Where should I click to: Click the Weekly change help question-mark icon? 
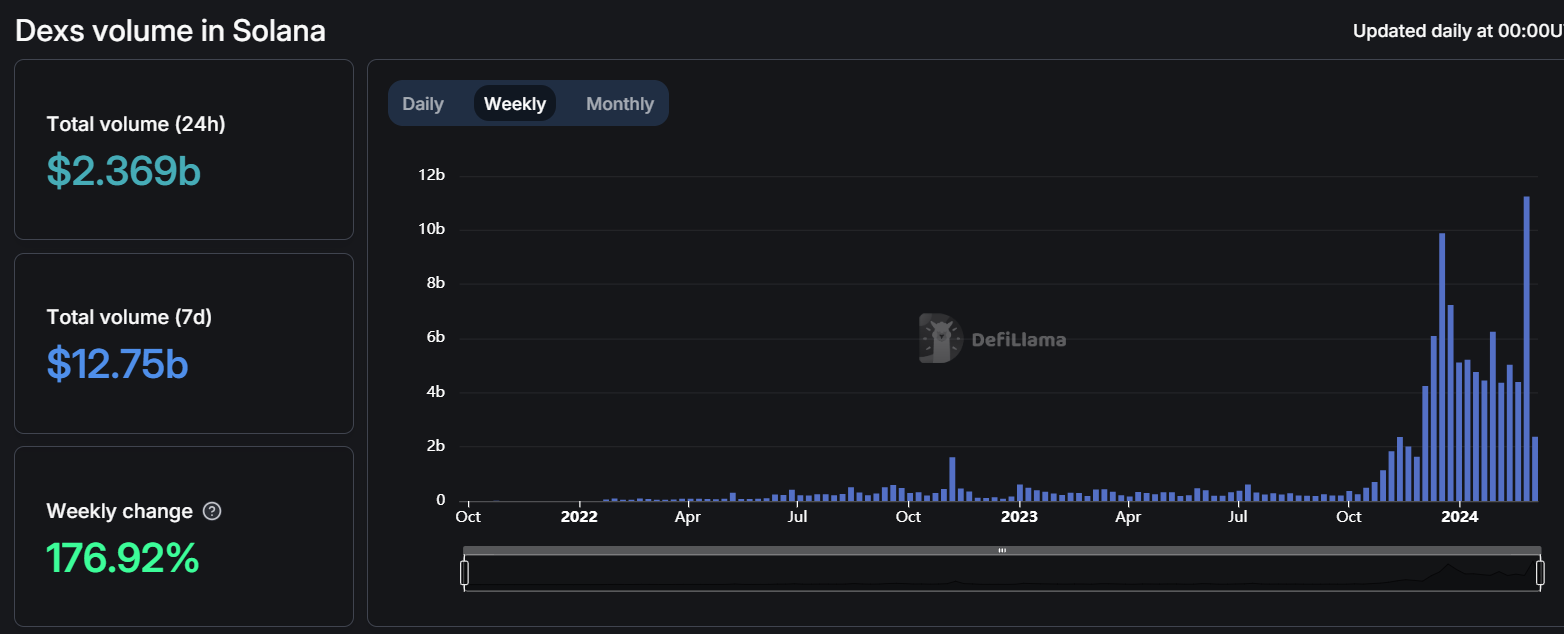click(x=212, y=511)
